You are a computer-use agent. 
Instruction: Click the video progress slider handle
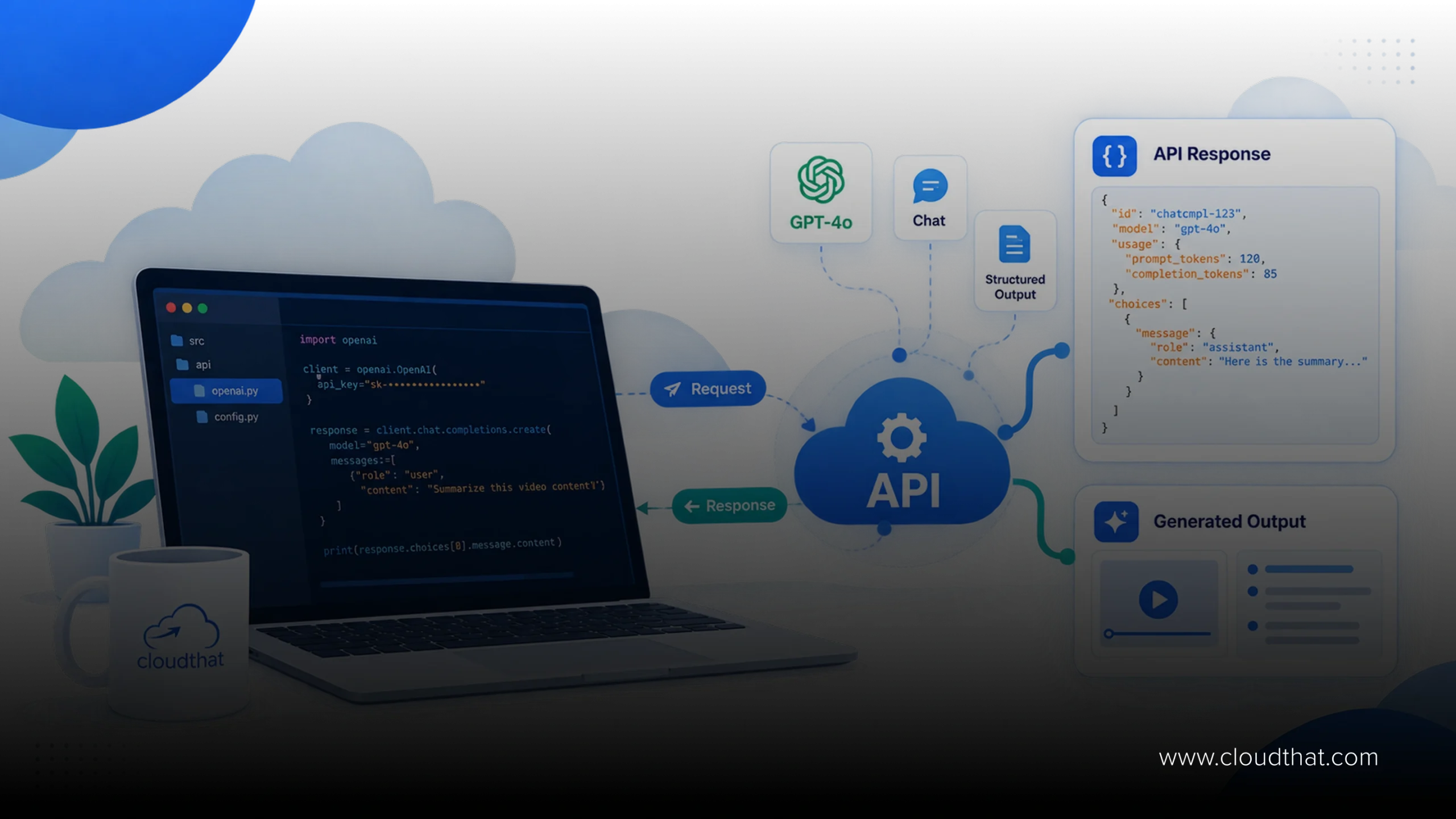pyautogui.click(x=1108, y=634)
